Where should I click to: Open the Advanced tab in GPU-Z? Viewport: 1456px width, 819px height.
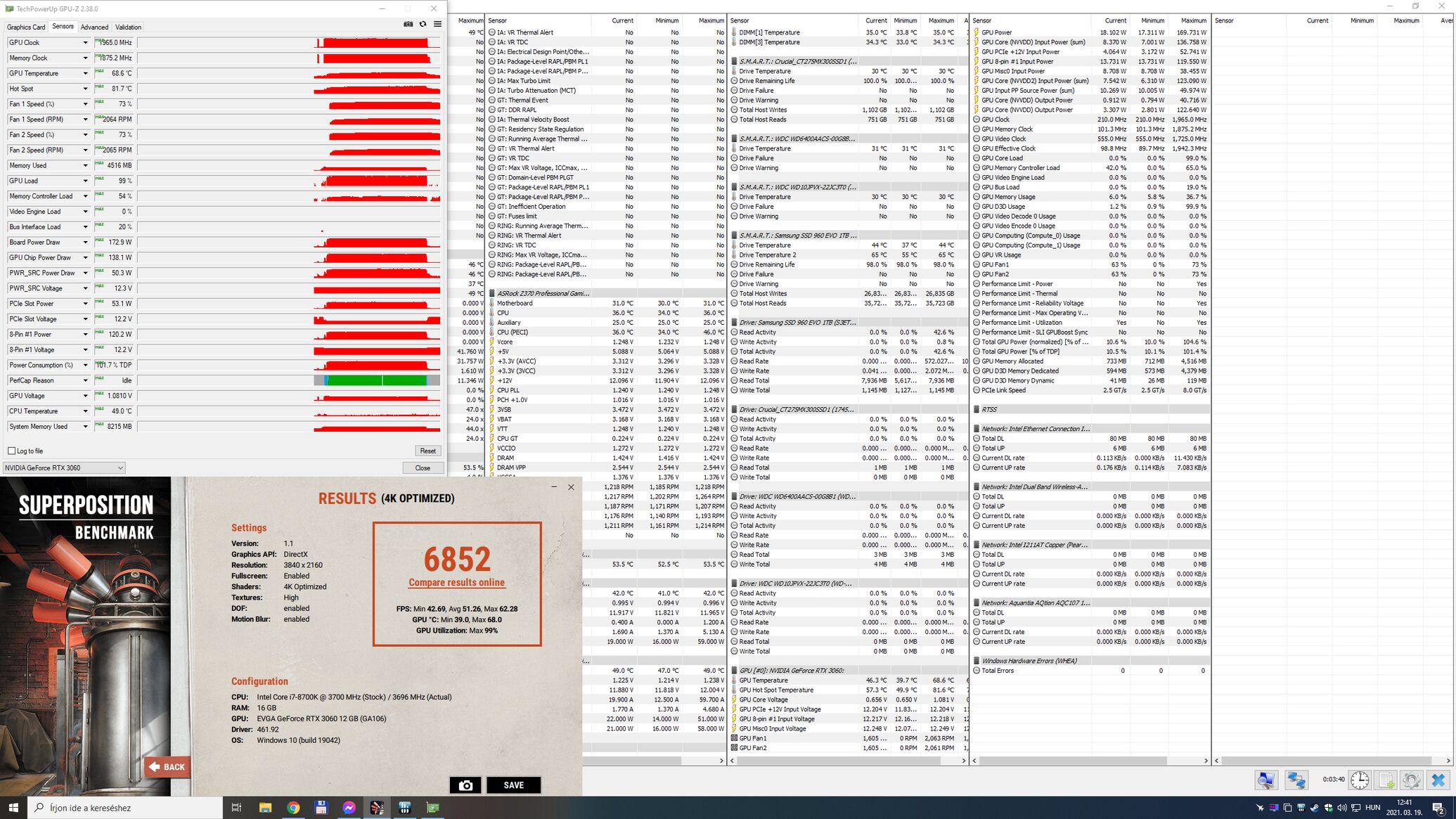[94, 27]
